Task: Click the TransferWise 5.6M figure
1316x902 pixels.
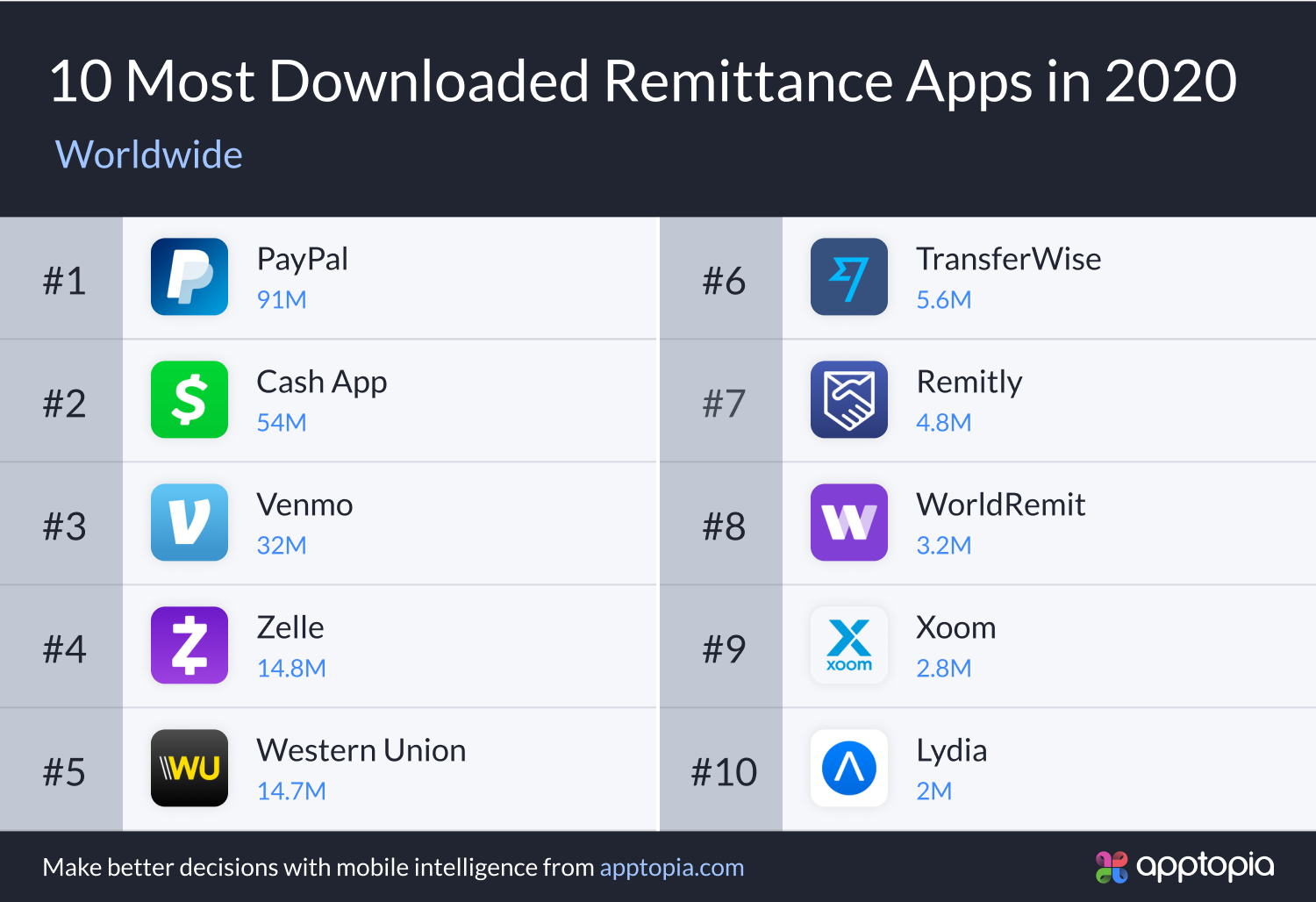Action: pyautogui.click(x=943, y=300)
